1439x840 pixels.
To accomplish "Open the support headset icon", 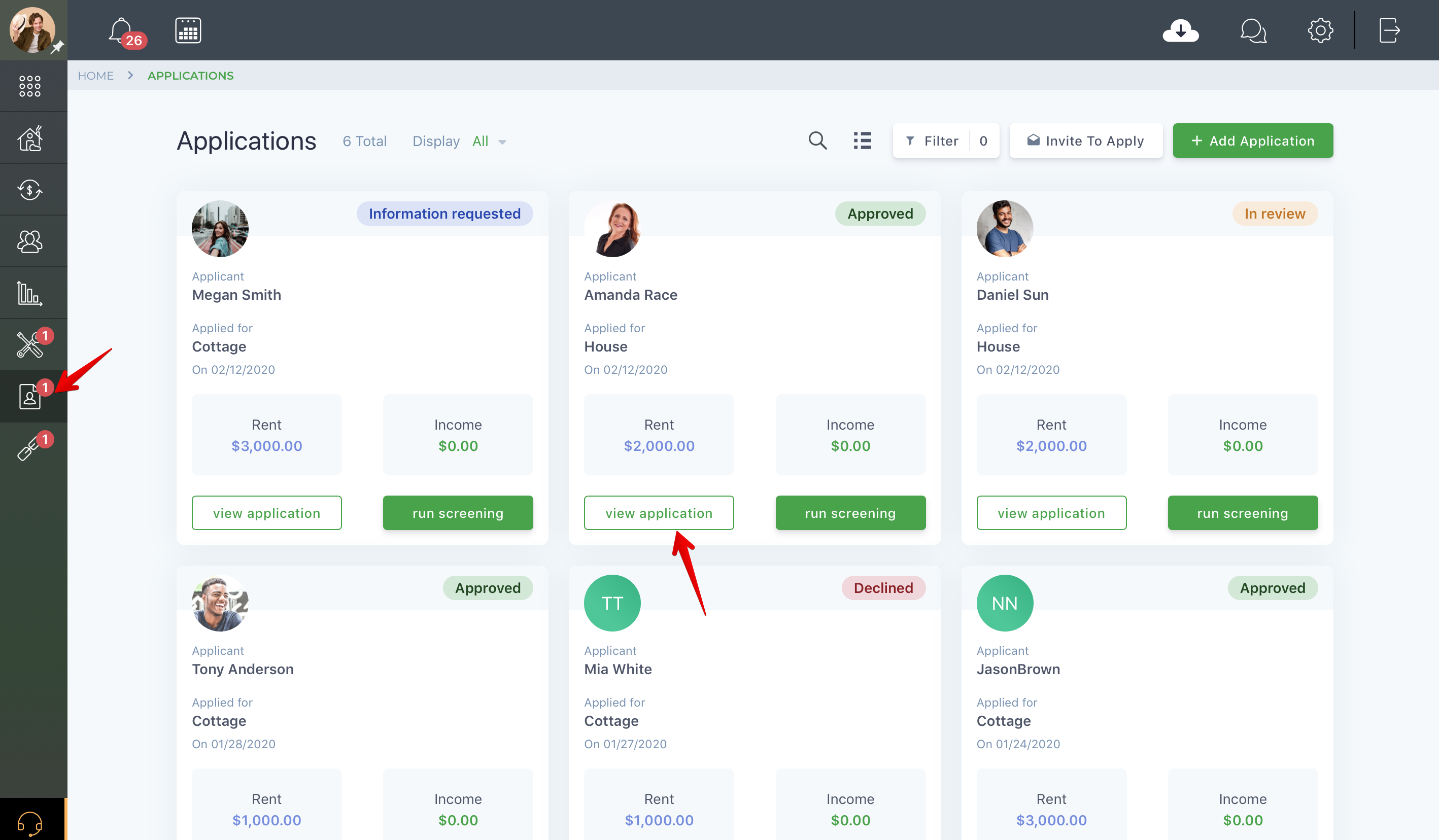I will coord(30,823).
